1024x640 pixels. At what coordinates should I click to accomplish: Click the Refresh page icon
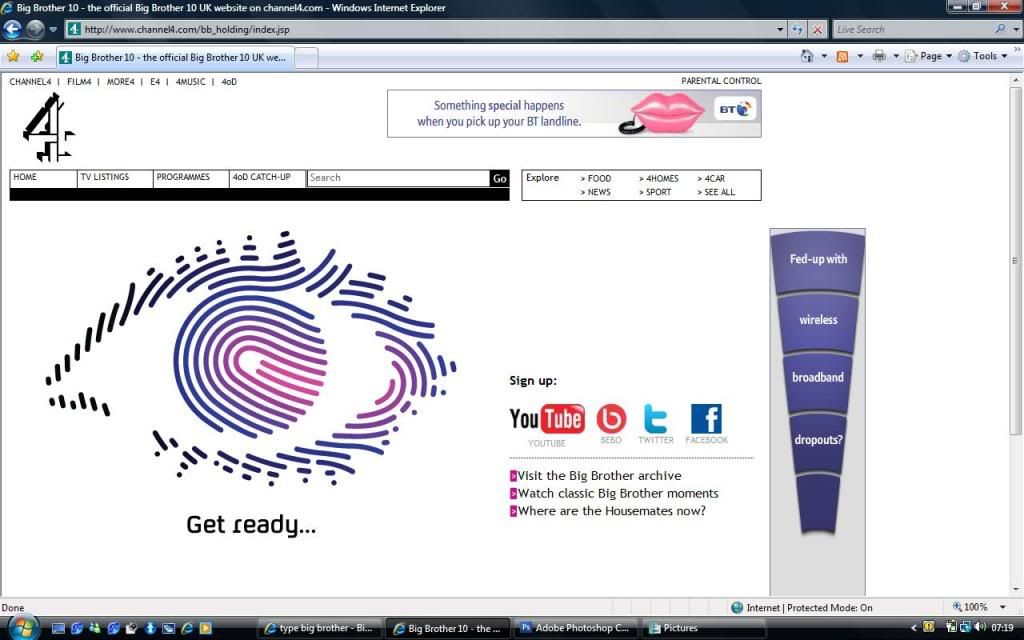(x=797, y=29)
